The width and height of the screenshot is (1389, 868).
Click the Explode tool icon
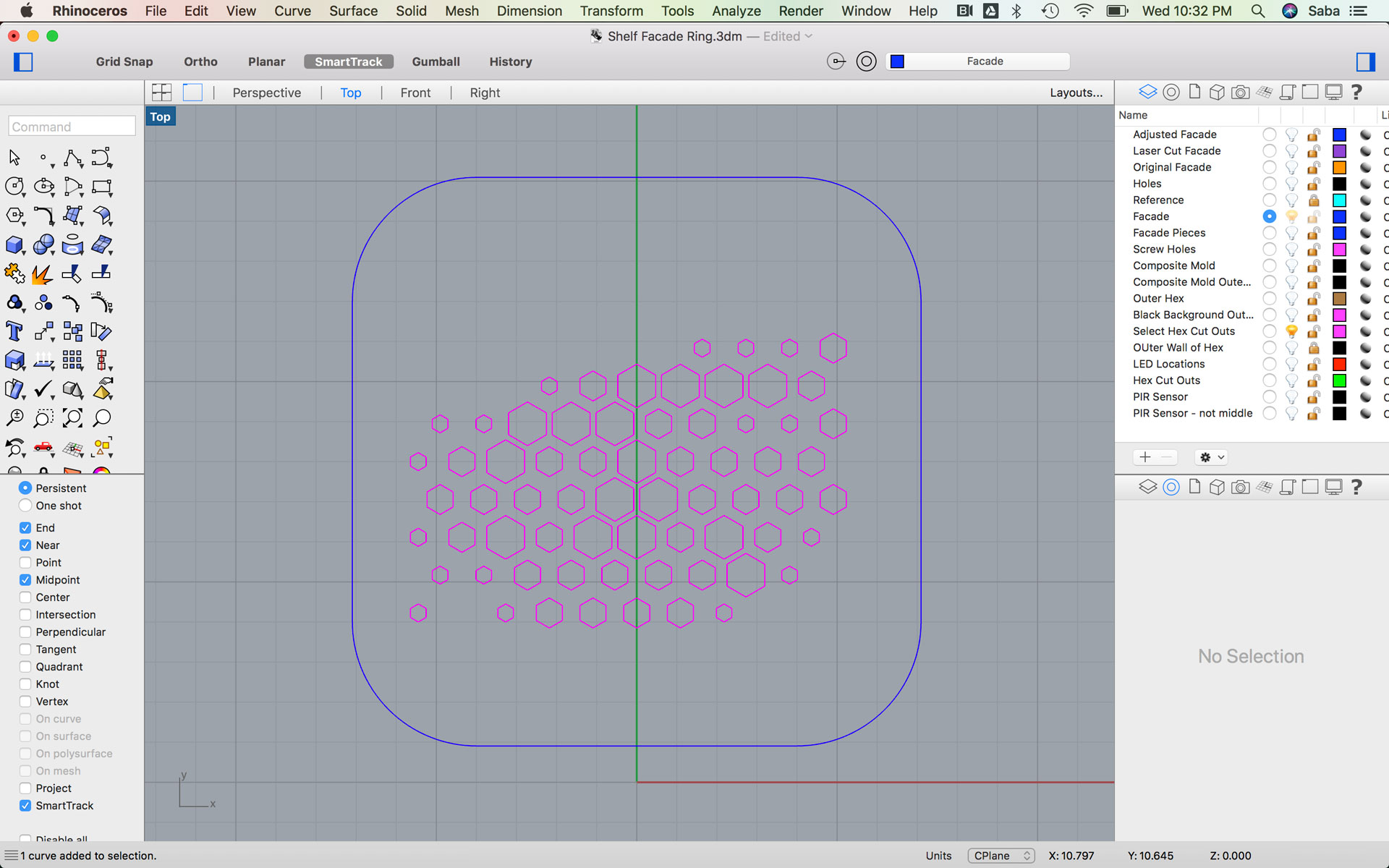tap(42, 273)
